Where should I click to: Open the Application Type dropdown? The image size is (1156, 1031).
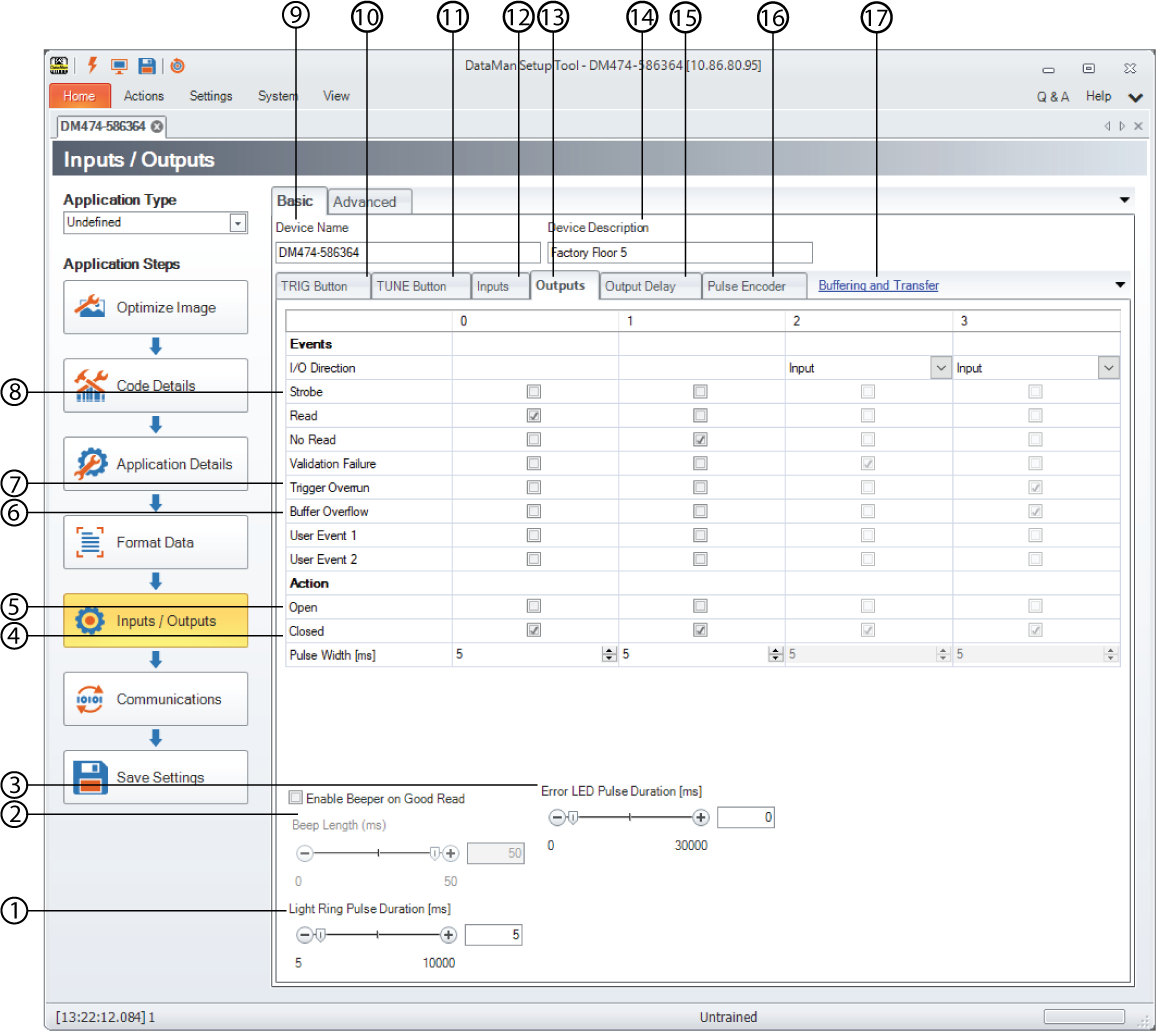point(238,223)
